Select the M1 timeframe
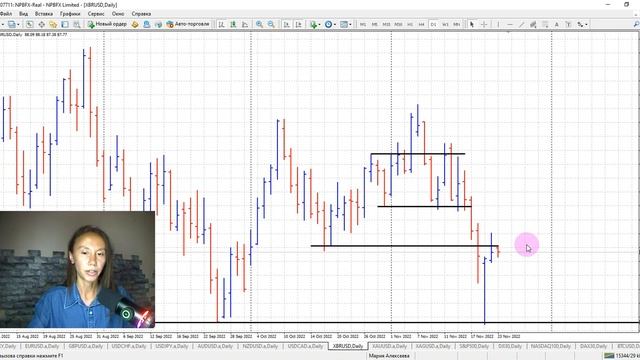Viewport: 640px width, 360px height. pyautogui.click(x=363, y=24)
